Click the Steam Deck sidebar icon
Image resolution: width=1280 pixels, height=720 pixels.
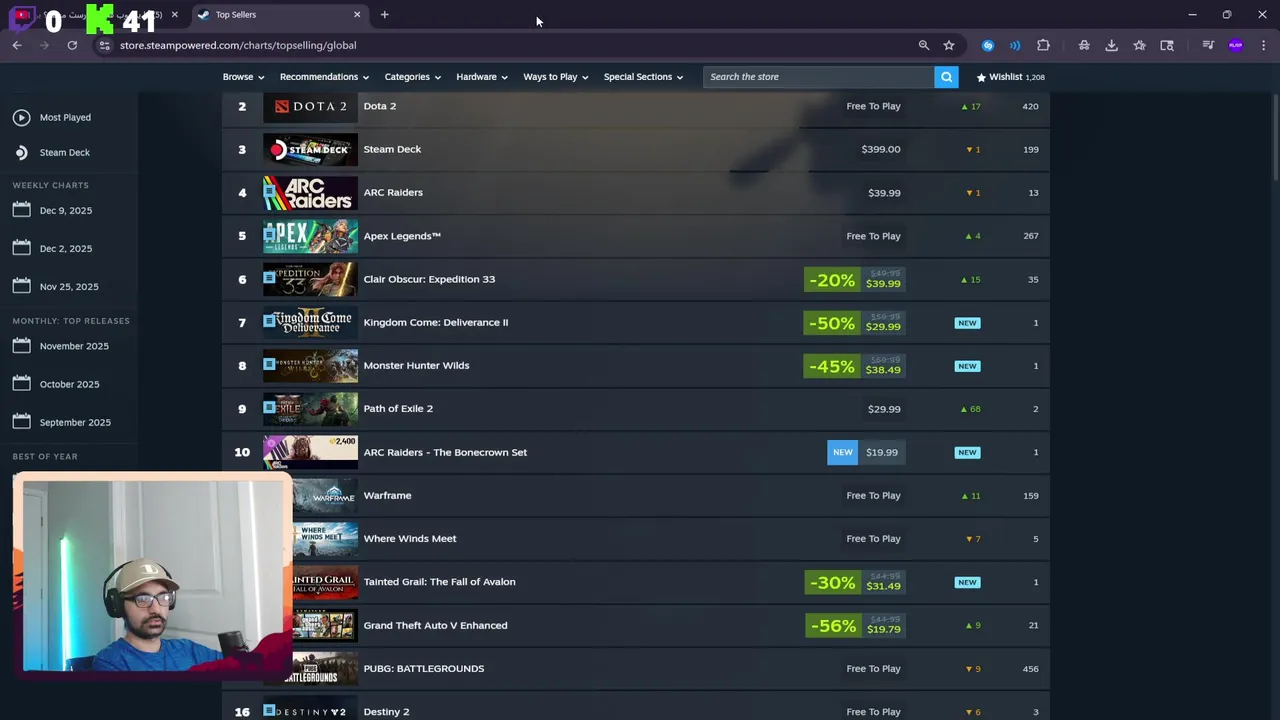click(21, 152)
